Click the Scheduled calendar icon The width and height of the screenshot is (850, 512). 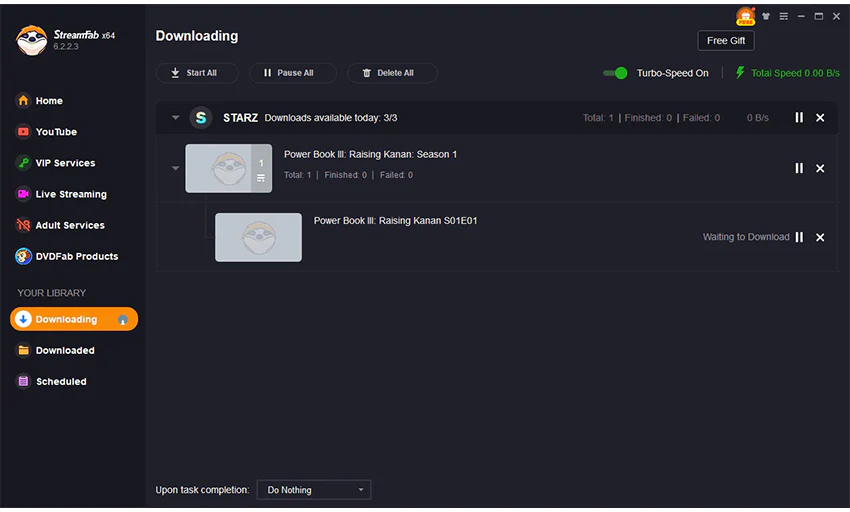(x=23, y=381)
